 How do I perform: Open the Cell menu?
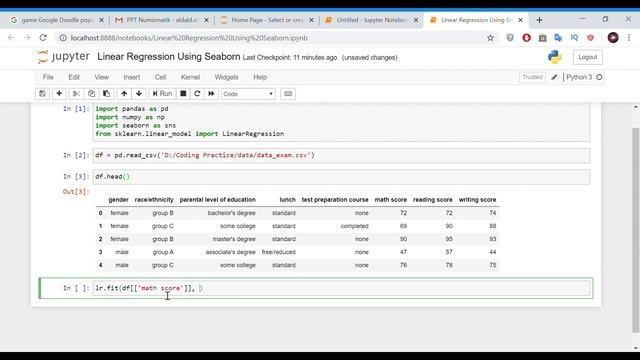coord(160,77)
